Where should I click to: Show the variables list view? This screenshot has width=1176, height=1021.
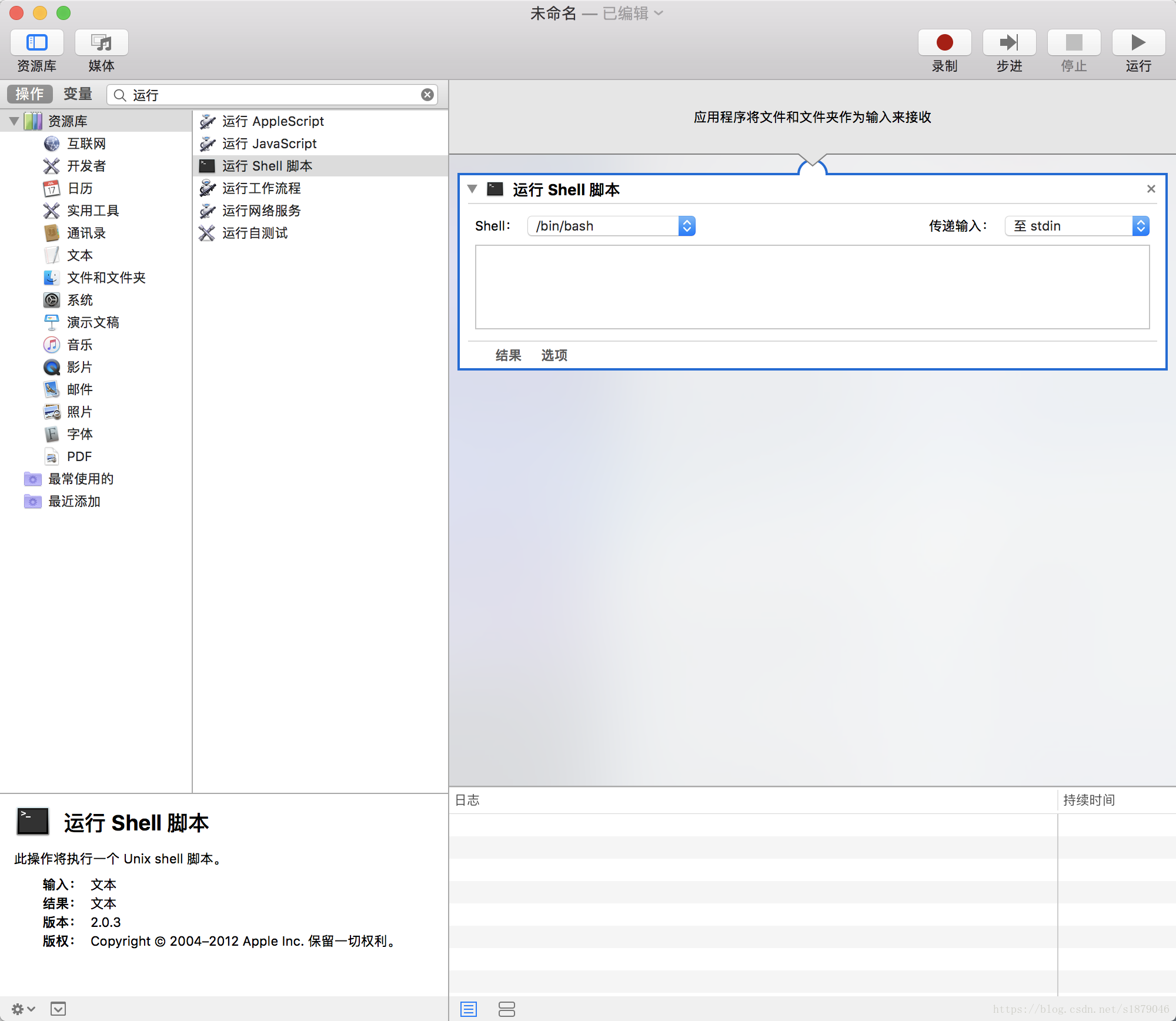pos(507,1009)
